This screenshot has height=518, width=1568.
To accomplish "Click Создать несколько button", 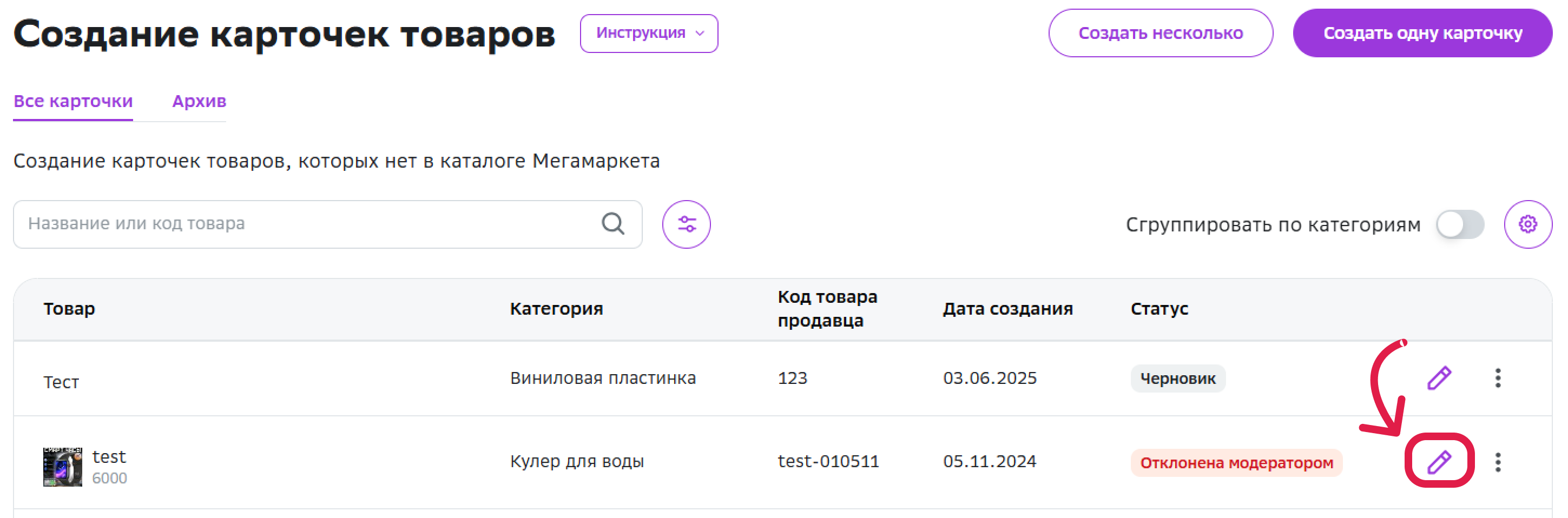I will point(1160,34).
